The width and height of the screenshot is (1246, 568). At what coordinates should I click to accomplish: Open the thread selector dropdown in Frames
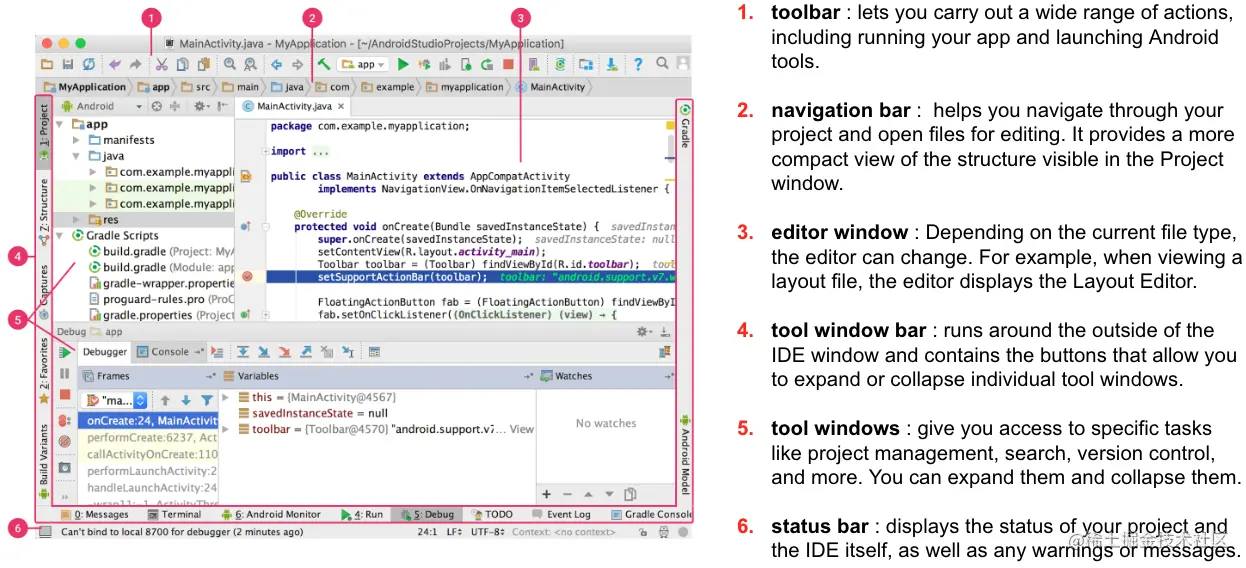[x=113, y=400]
